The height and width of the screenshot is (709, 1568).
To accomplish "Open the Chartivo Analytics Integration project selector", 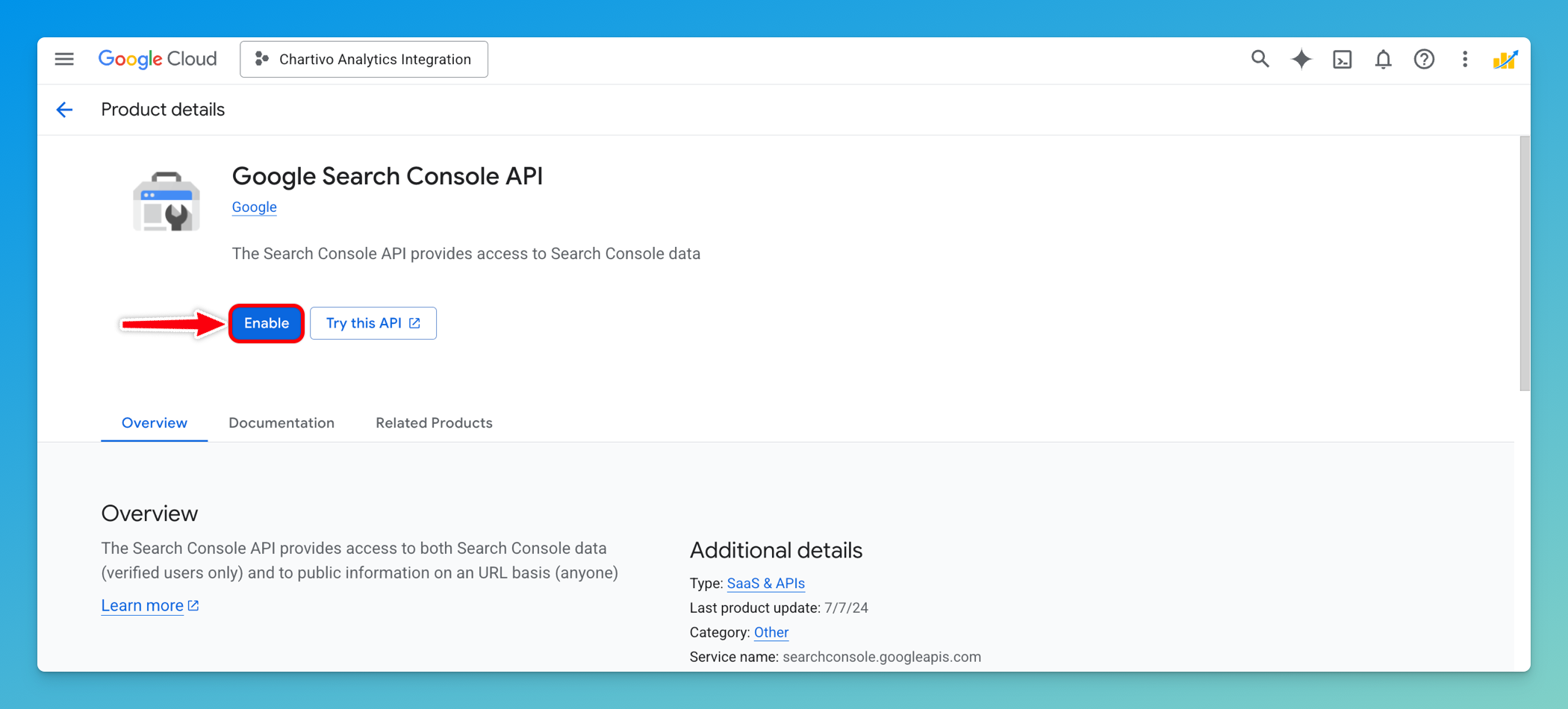I will tap(364, 59).
